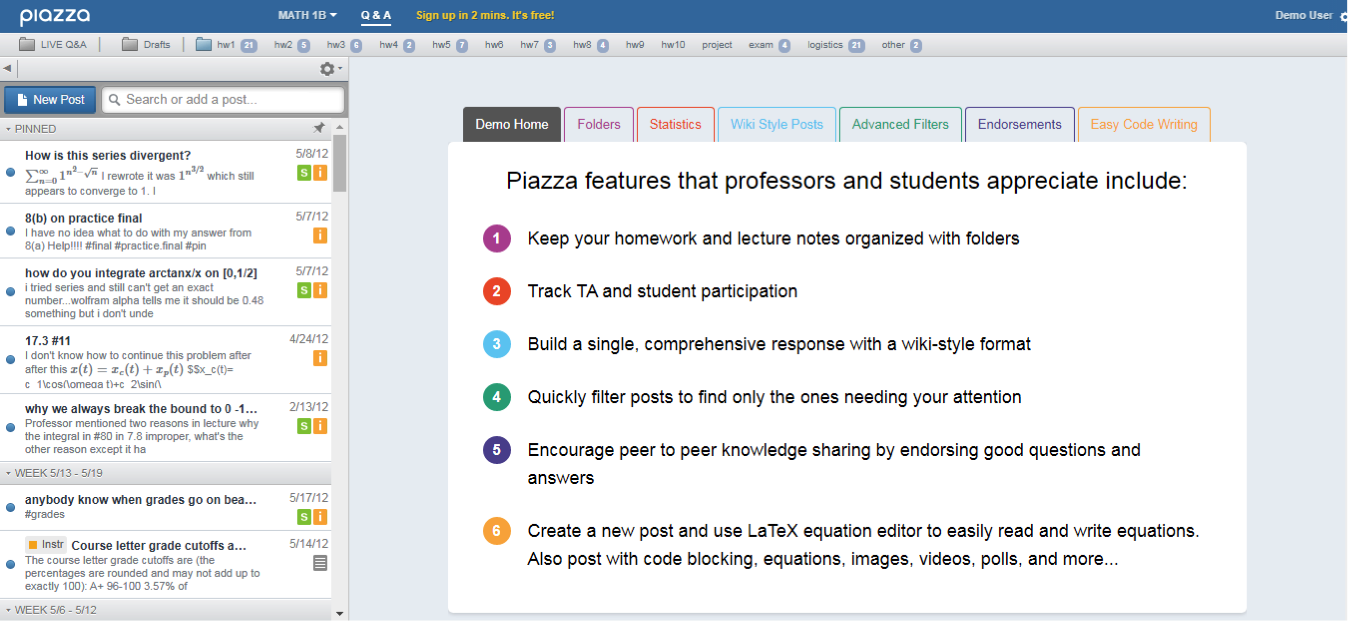Click orange i icon on 17.3 #11 post
The height and width of the screenshot is (621, 1348).
point(320,358)
